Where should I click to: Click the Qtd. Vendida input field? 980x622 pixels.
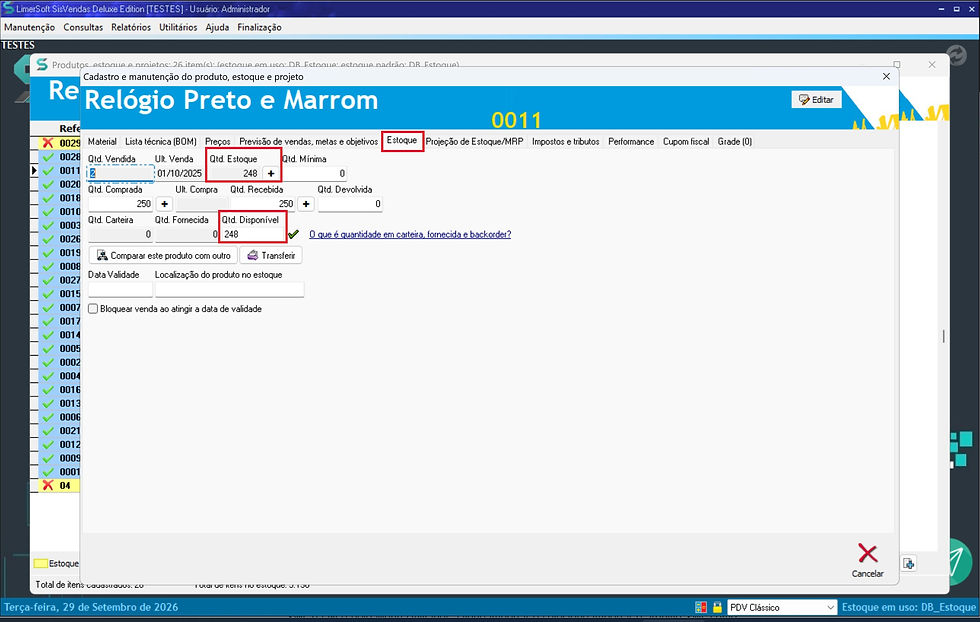(x=121, y=173)
